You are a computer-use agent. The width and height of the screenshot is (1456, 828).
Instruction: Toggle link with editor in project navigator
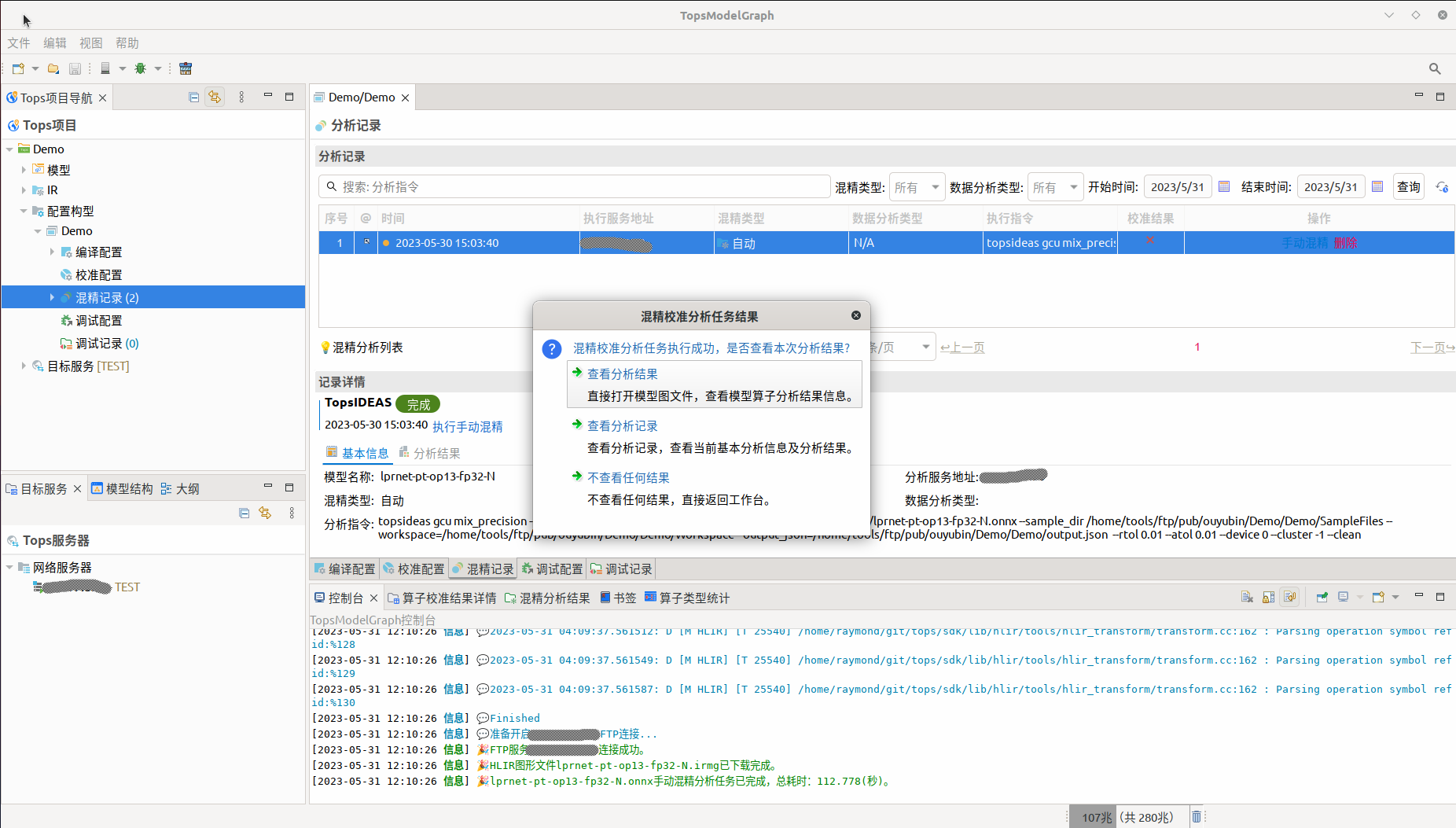215,97
